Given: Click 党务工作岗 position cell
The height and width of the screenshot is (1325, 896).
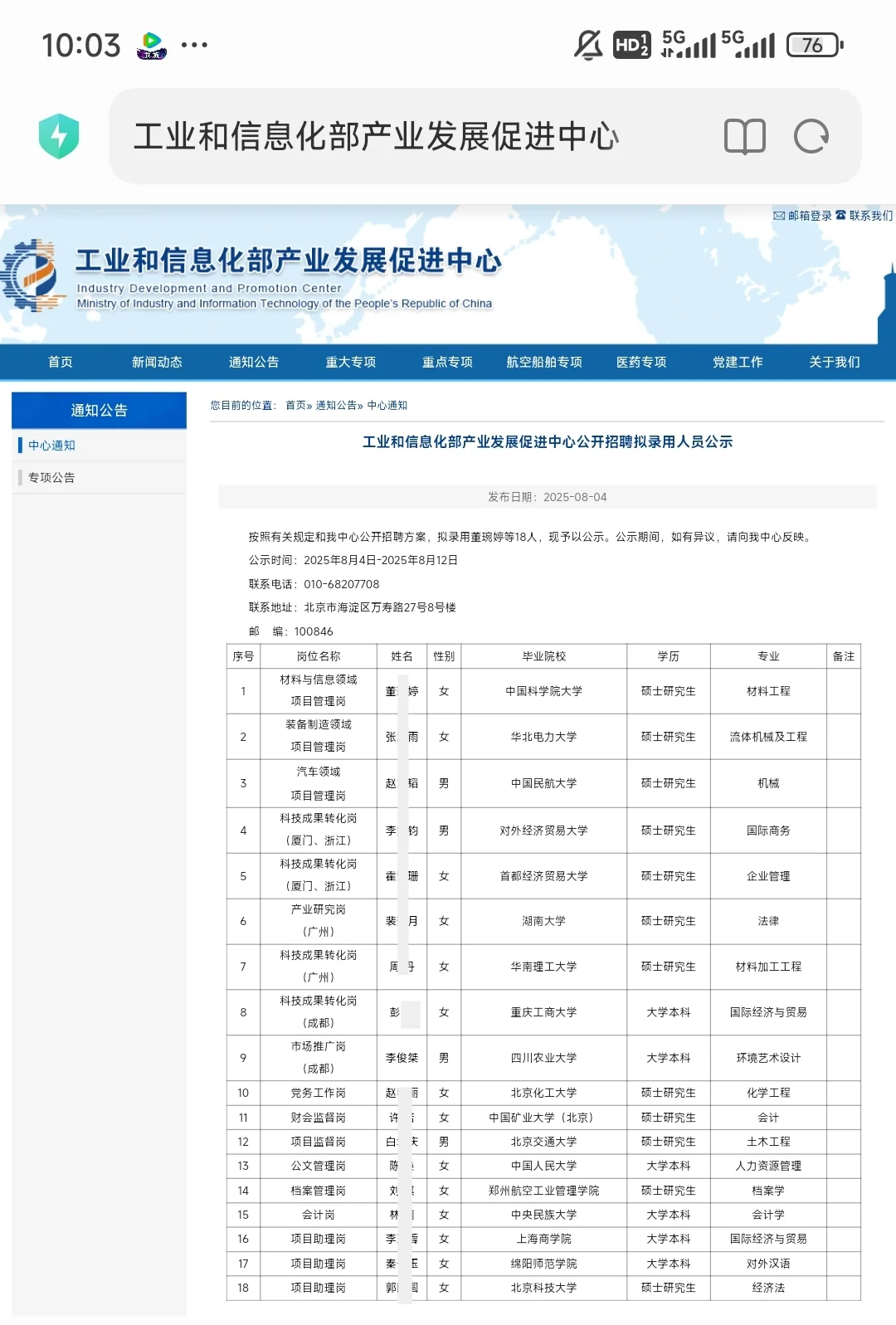Looking at the screenshot, I should [319, 1093].
